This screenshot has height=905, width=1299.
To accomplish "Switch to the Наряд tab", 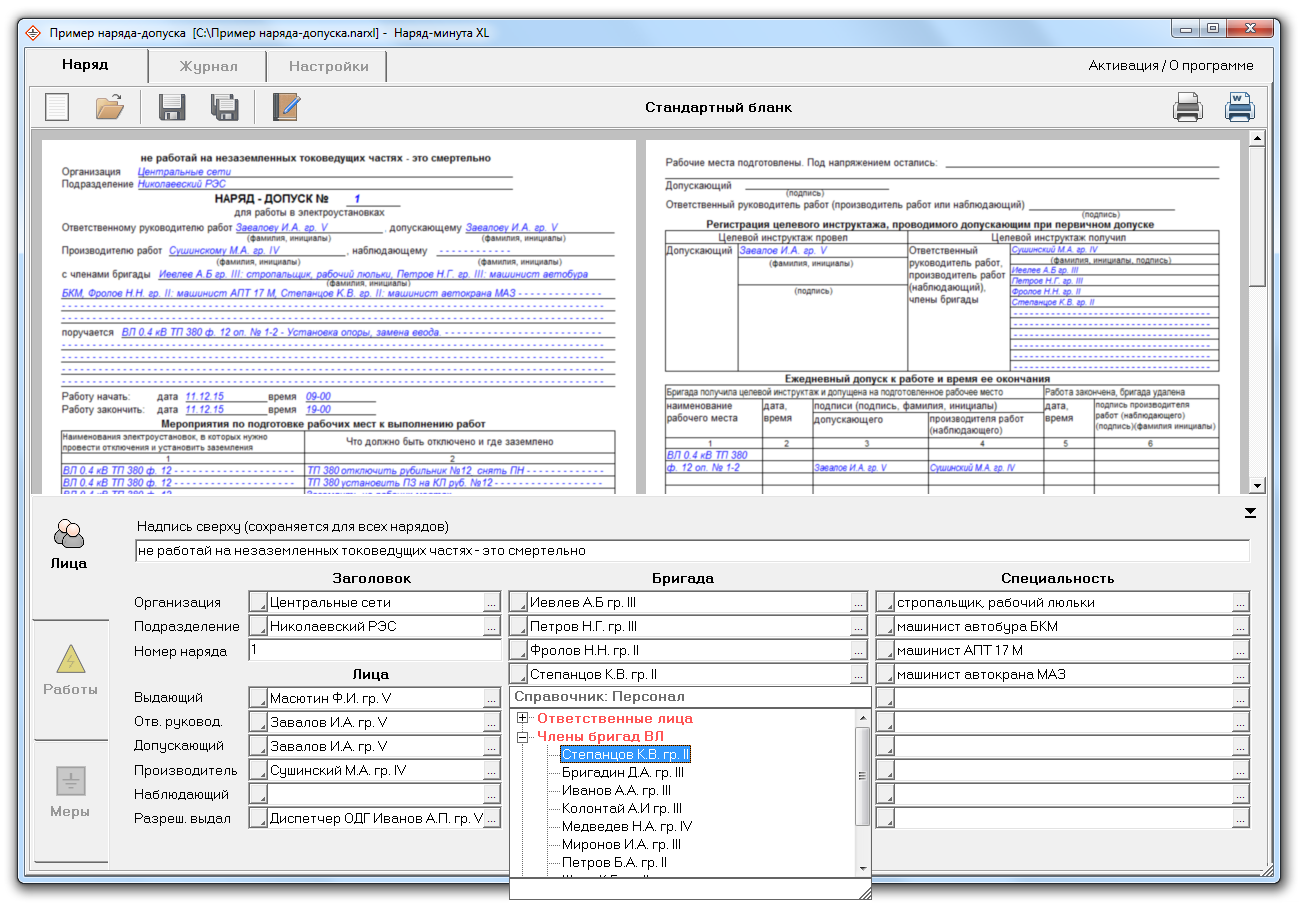I will point(85,65).
